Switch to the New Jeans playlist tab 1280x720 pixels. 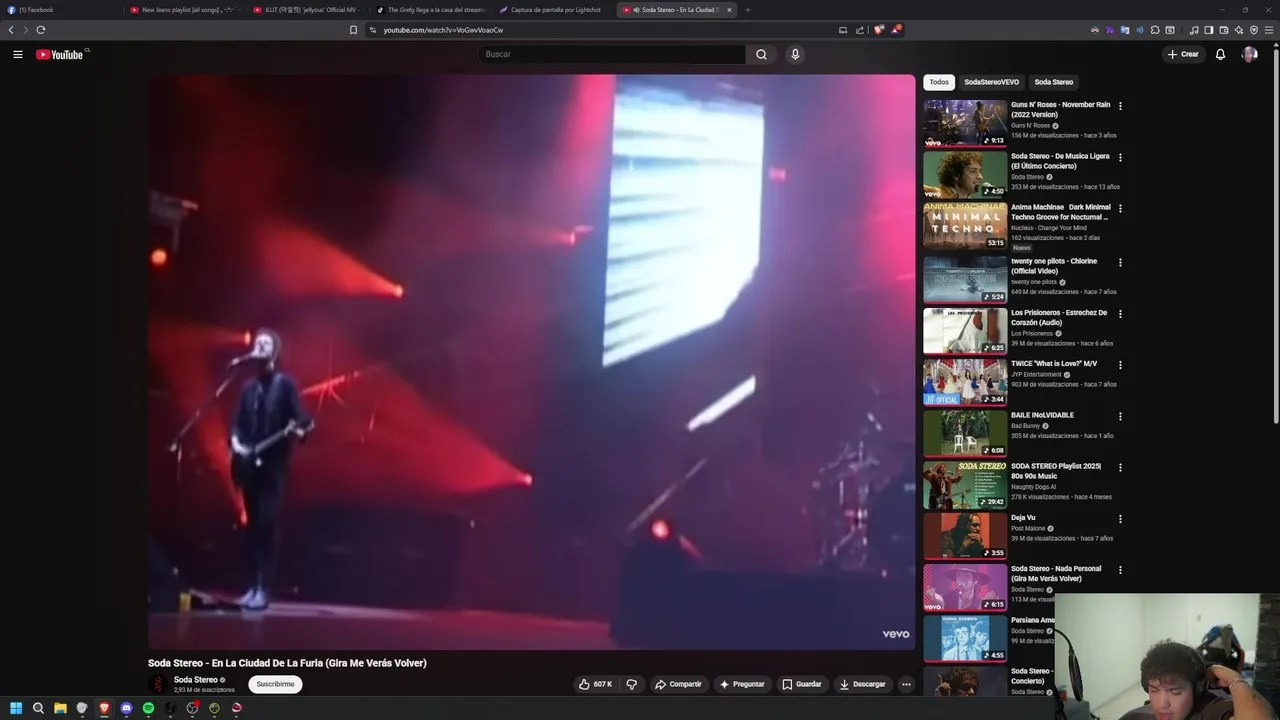pyautogui.click(x=187, y=10)
